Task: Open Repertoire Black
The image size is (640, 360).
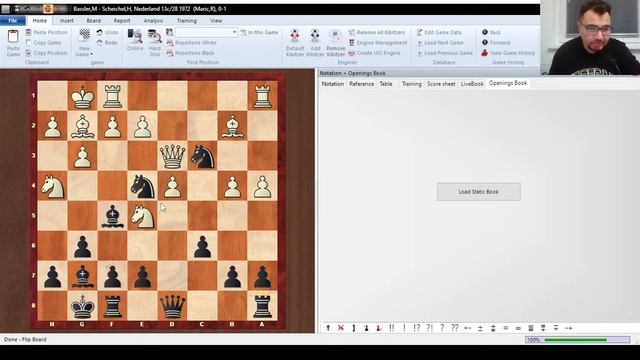Action: pyautogui.click(x=190, y=53)
